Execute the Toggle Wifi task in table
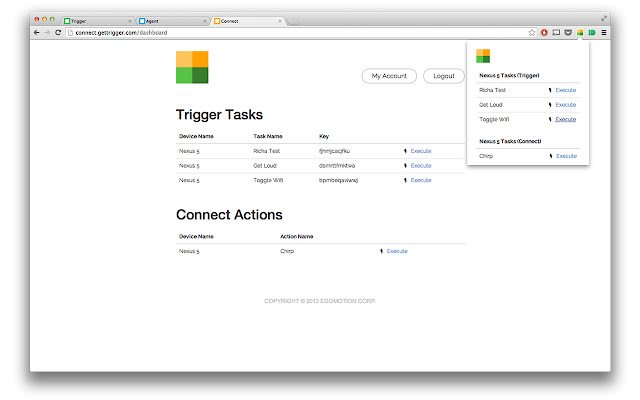 point(421,180)
